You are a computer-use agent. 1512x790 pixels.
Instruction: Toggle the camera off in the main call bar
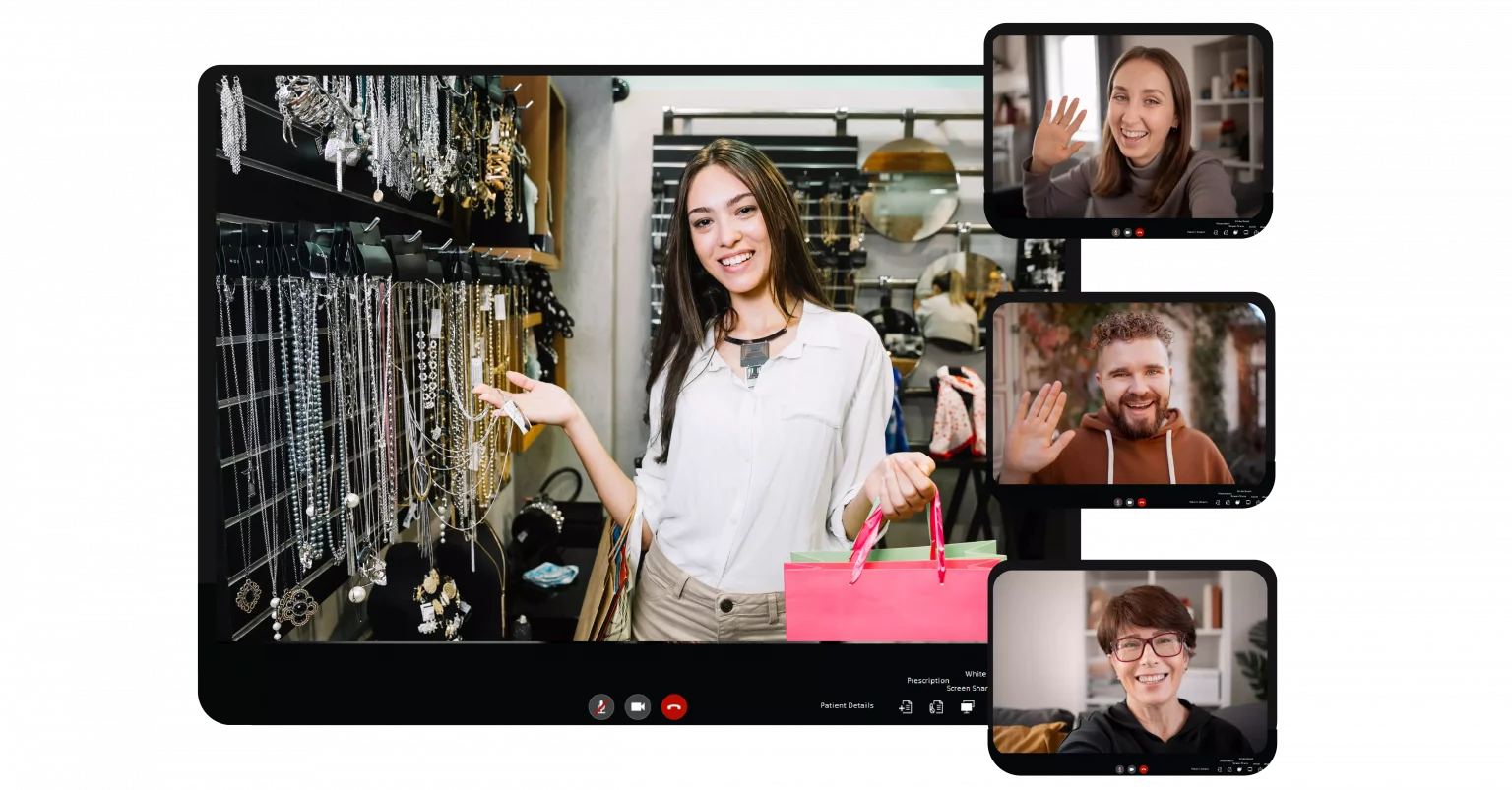637,706
